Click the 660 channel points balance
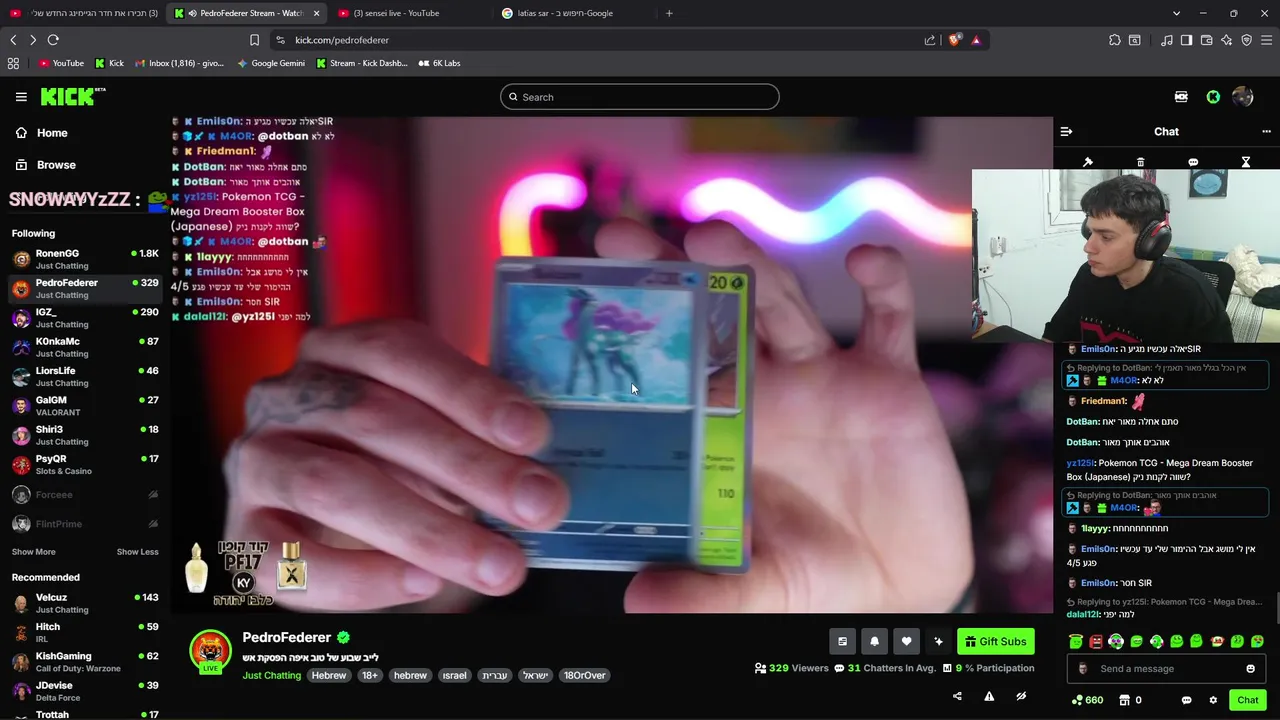This screenshot has height=720, width=1280. (x=1087, y=700)
